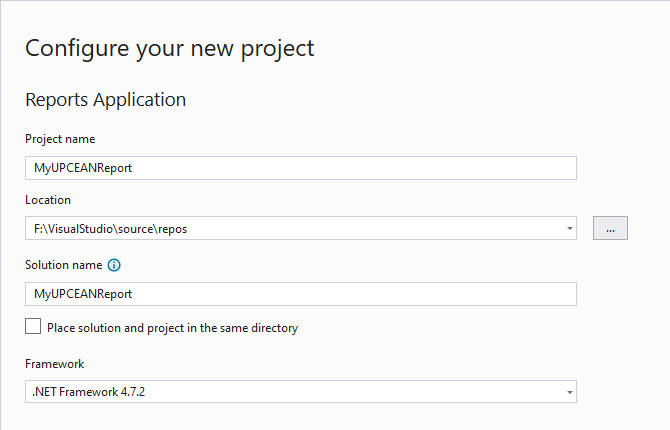
Task: Expand the Location dropdown arrow
Action: point(569,228)
